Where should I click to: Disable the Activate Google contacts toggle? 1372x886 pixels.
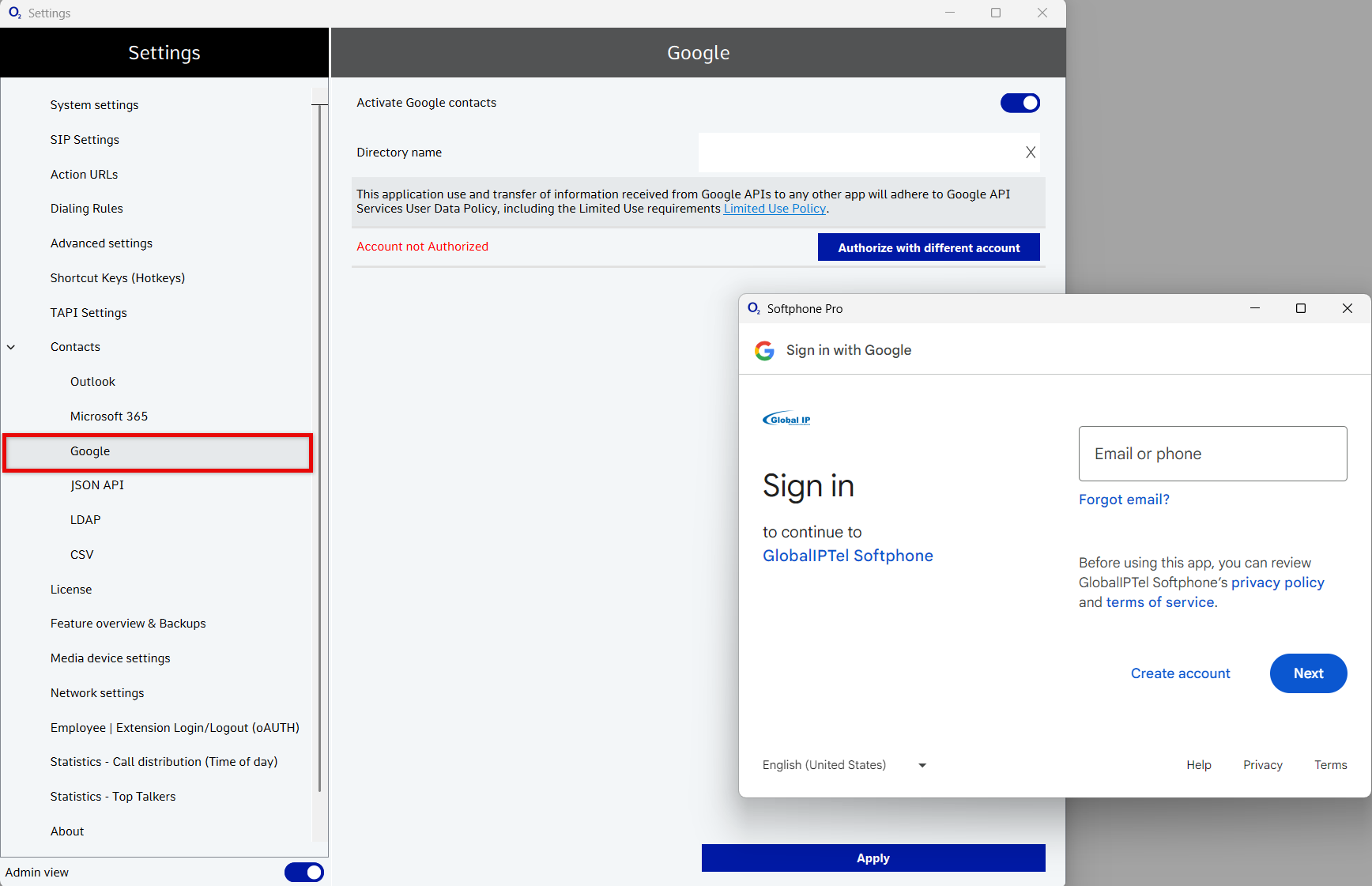pos(1020,103)
